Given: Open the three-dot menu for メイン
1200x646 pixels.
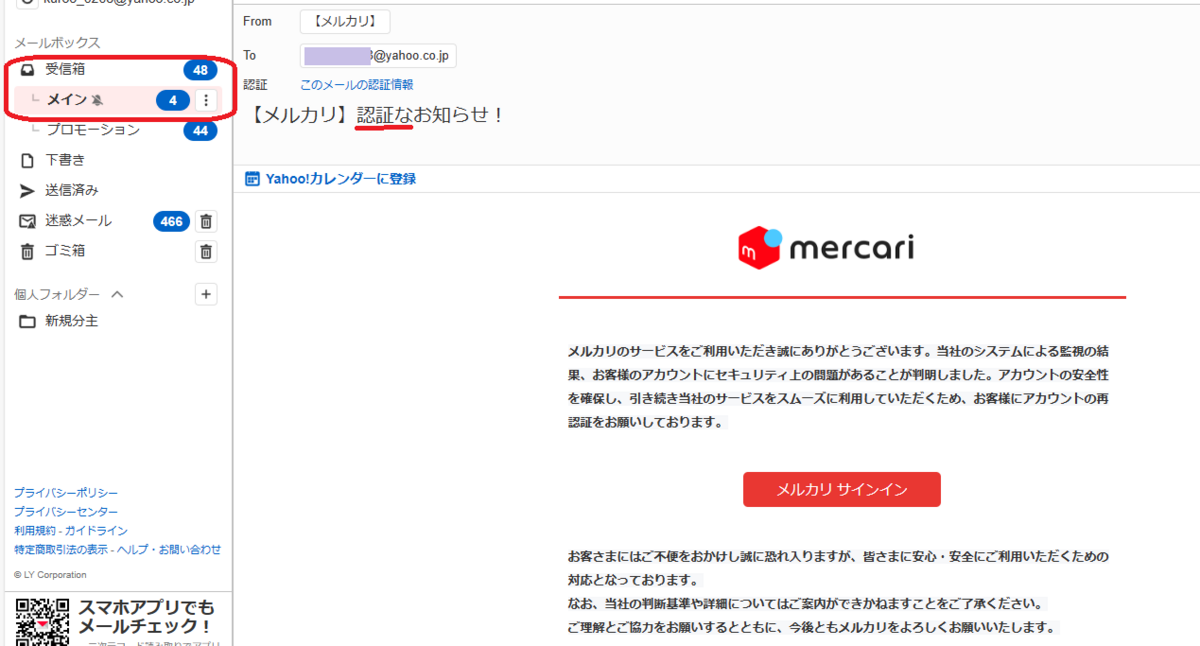Looking at the screenshot, I should [x=205, y=100].
